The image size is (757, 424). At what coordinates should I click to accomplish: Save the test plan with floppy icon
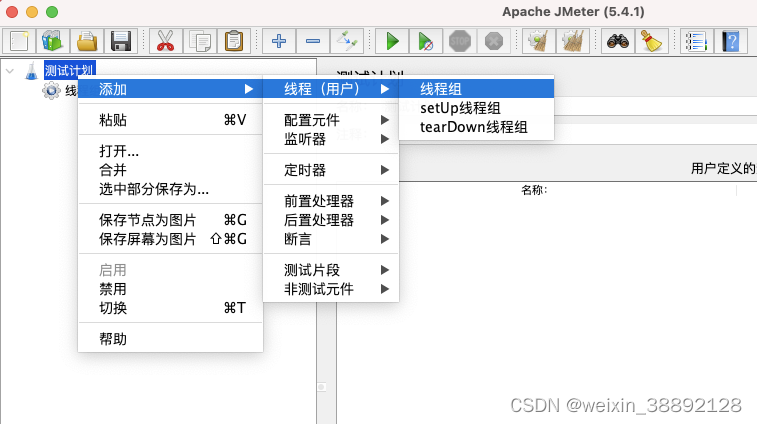pyautogui.click(x=121, y=41)
